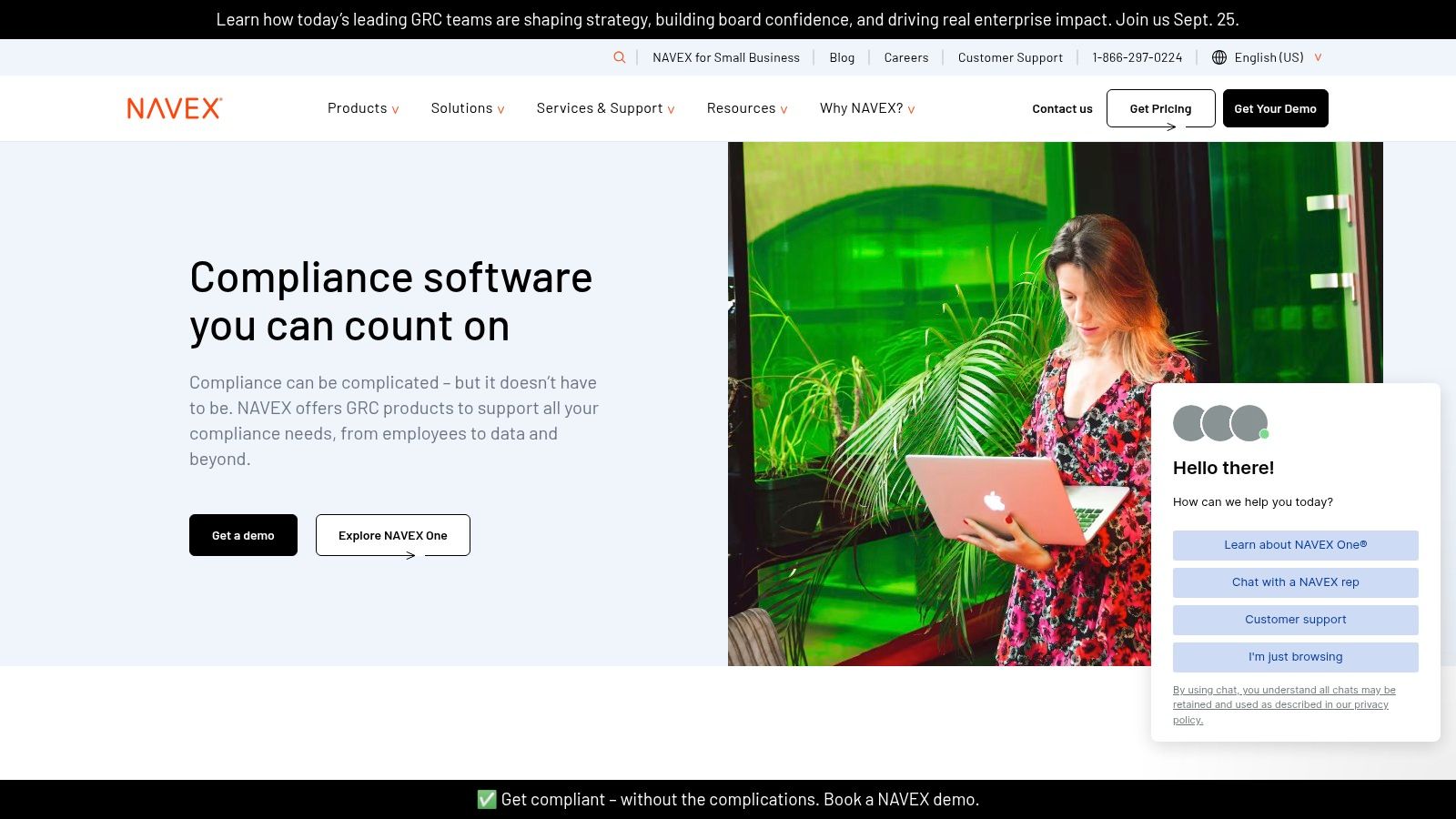Click the NAVEX logo
The width and height of the screenshot is (1456, 819).
click(x=175, y=108)
